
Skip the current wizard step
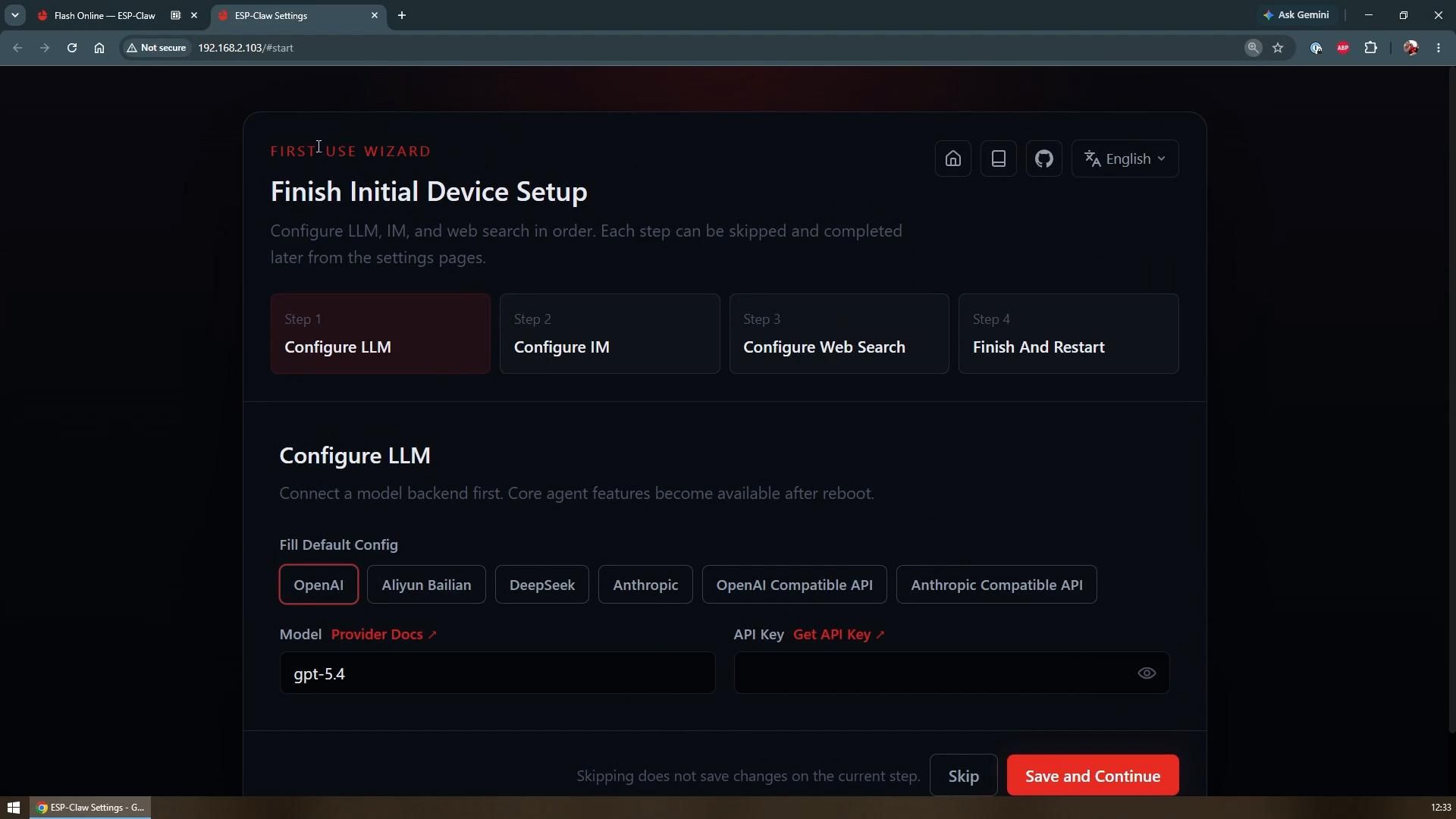(x=963, y=776)
